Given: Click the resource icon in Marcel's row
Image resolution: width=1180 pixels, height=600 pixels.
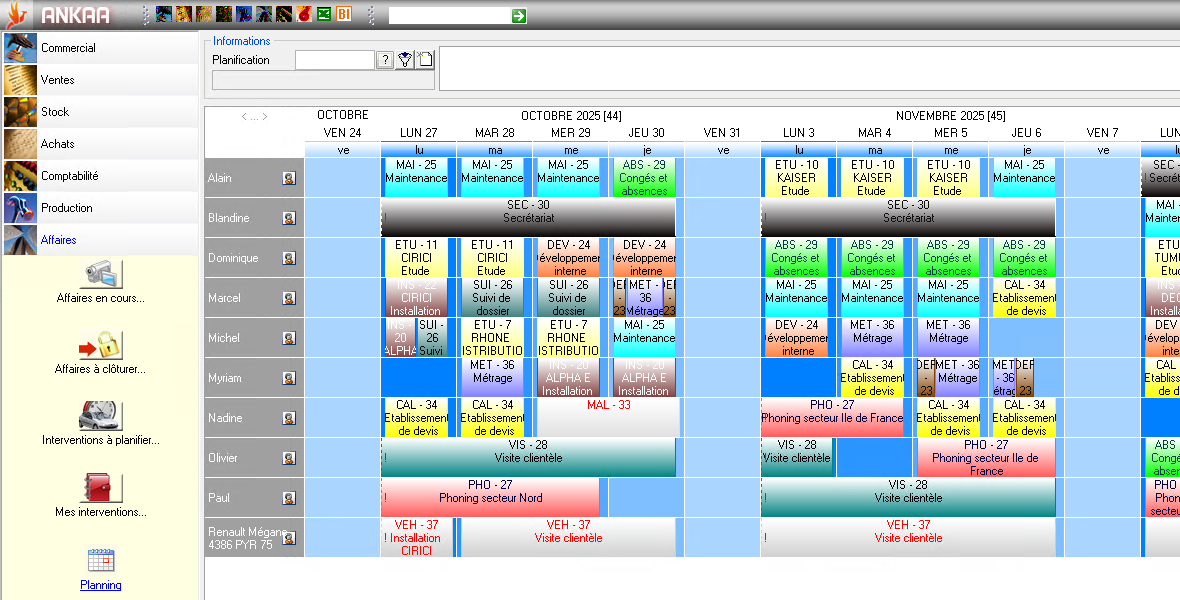Looking at the screenshot, I should click(289, 298).
